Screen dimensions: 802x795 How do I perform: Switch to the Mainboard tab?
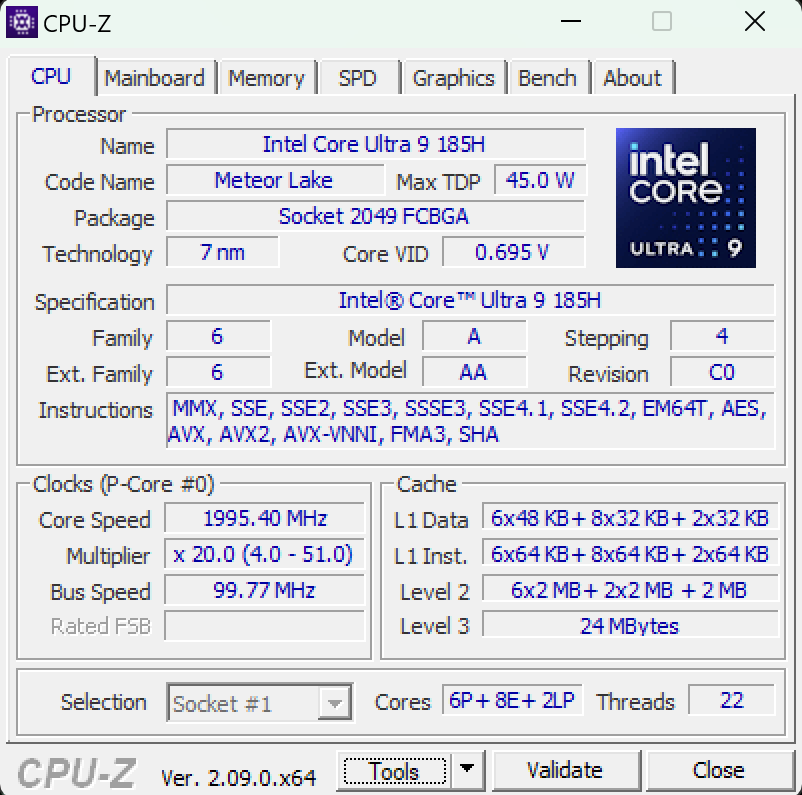pyautogui.click(x=155, y=77)
